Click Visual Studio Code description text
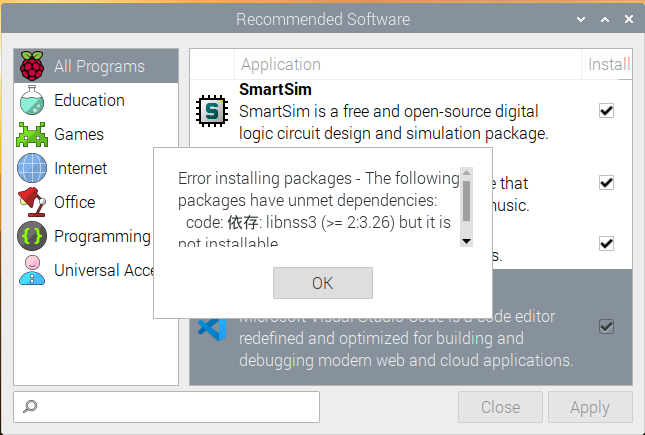Viewport: 645px width, 435px height. click(x=406, y=339)
